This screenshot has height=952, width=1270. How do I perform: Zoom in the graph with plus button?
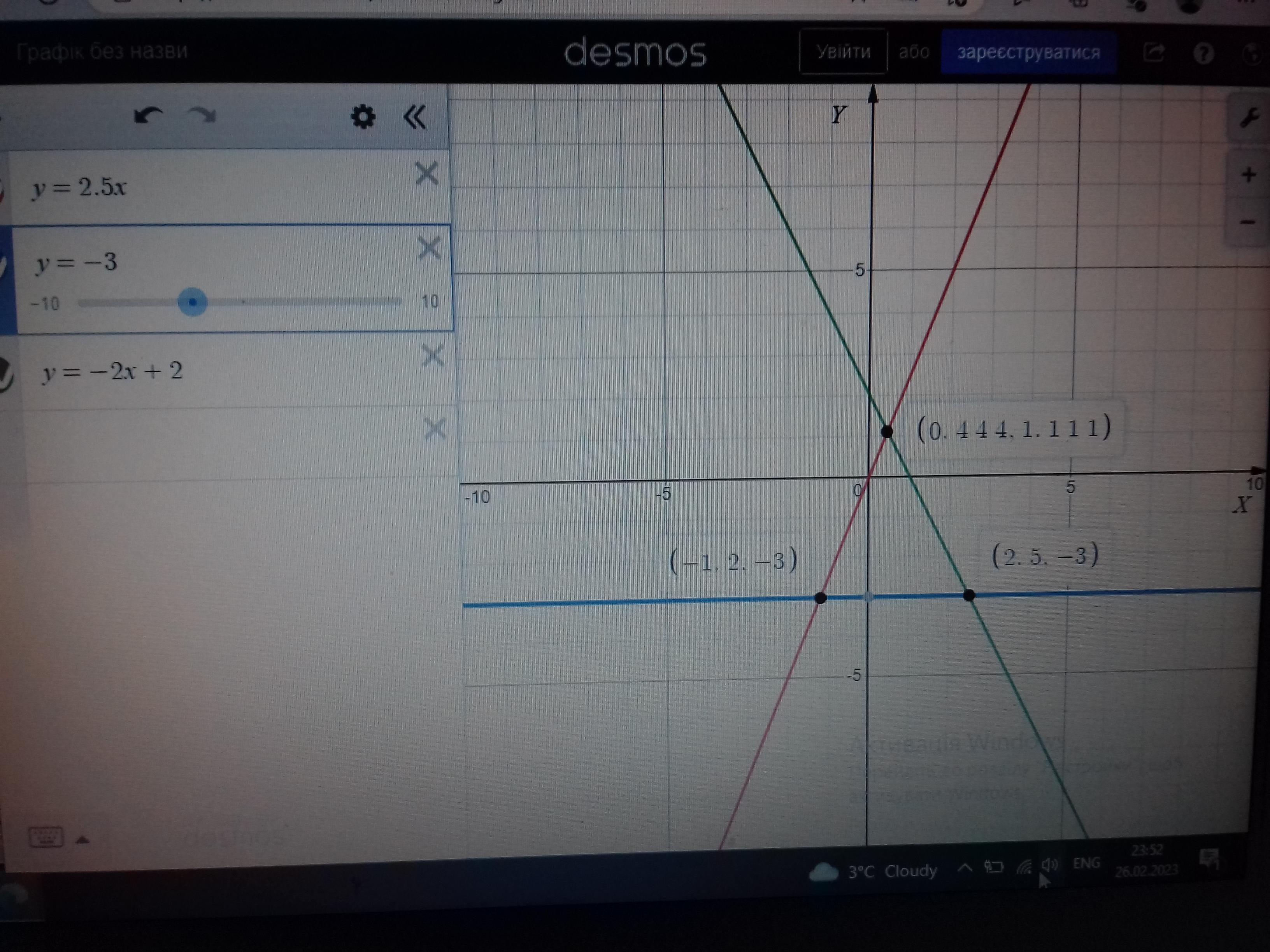[1249, 175]
